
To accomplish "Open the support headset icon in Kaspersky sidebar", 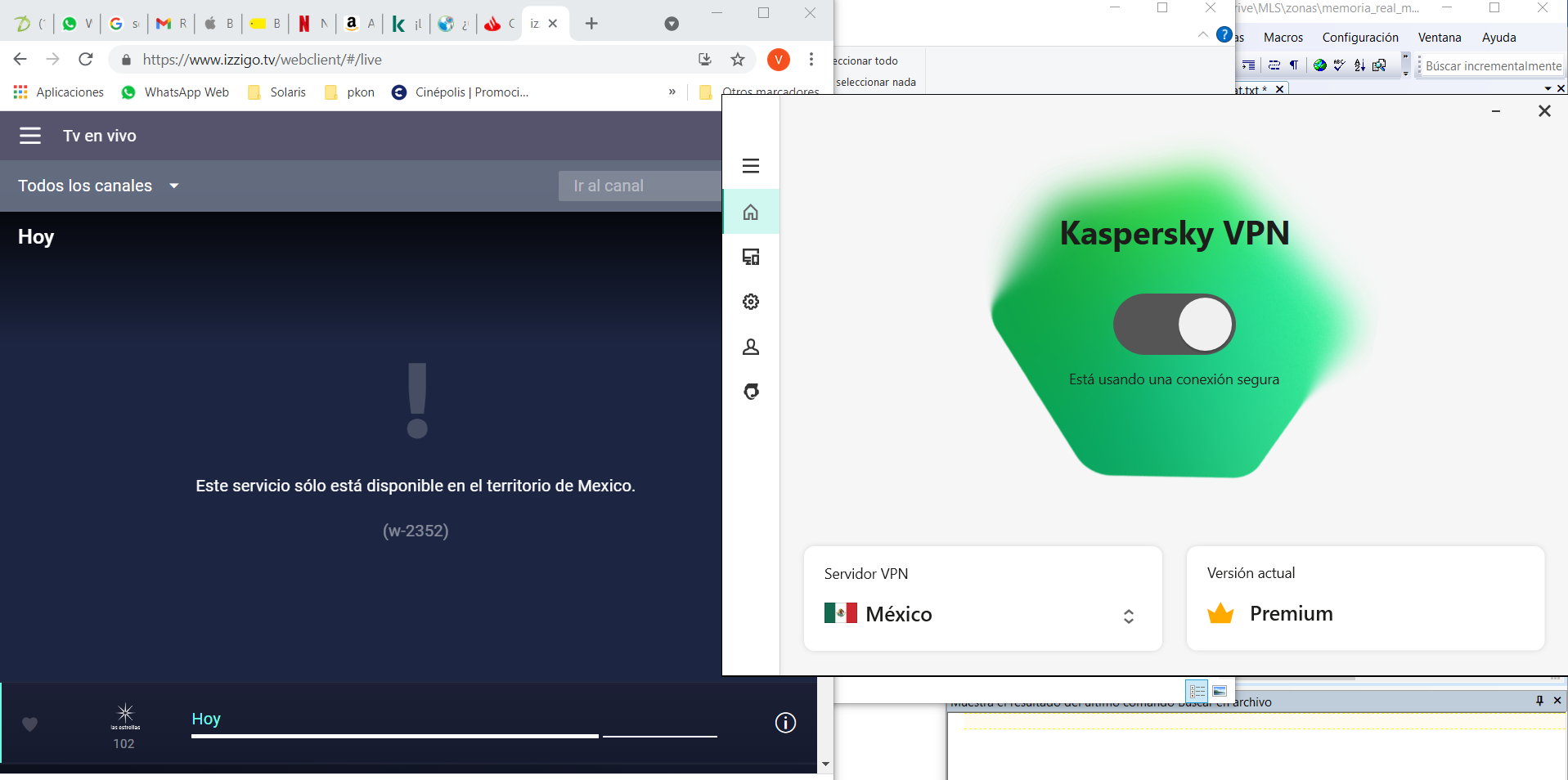I will coord(751,392).
